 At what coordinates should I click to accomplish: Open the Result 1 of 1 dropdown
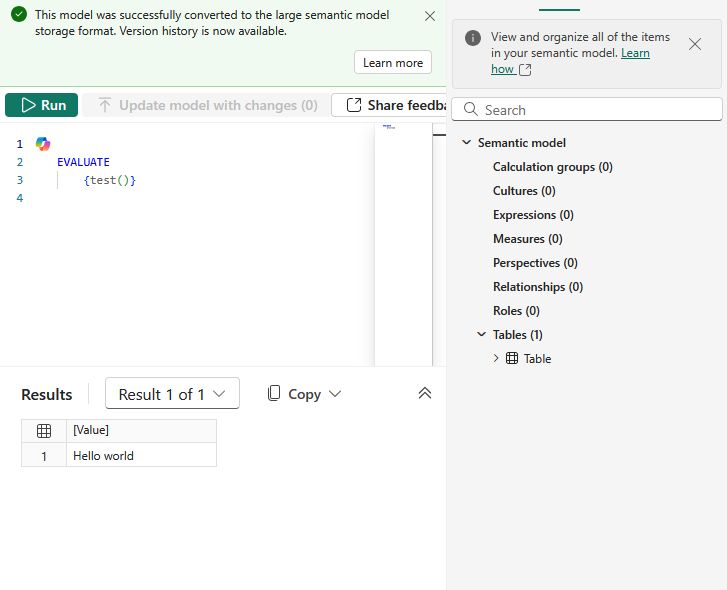[x=172, y=394]
